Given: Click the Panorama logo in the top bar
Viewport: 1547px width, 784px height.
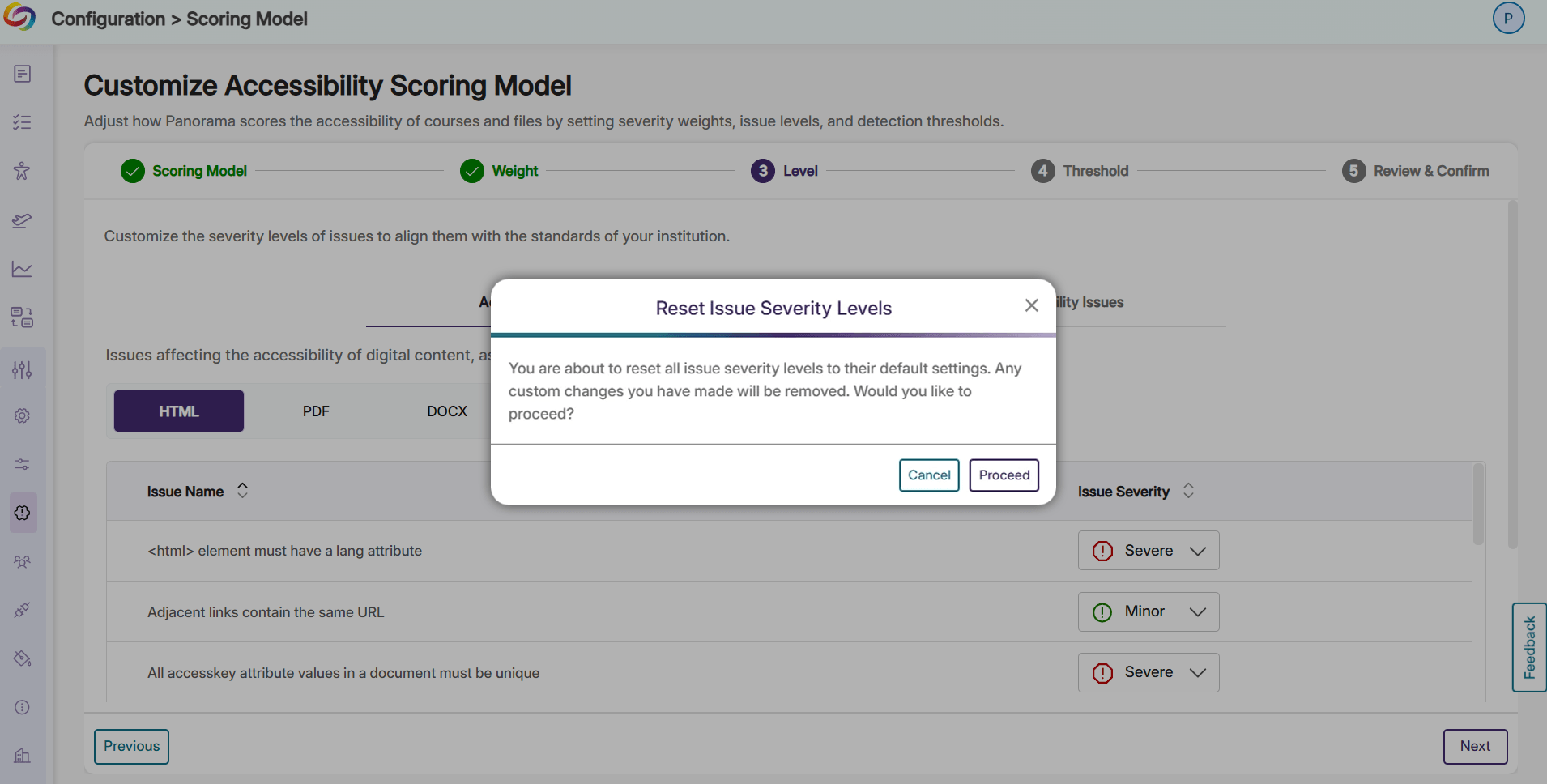Looking at the screenshot, I should point(21,17).
